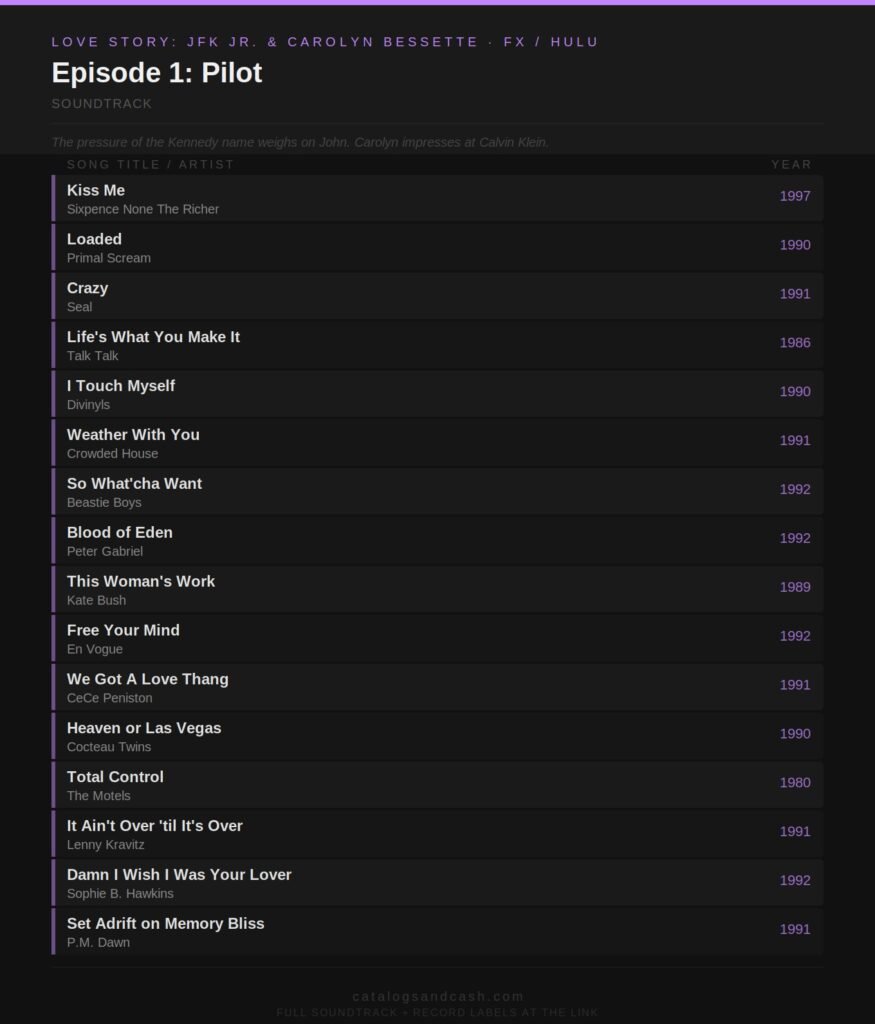Open It Ain't Over 'til It's Over
This screenshot has width=875, height=1024.
click(x=438, y=835)
